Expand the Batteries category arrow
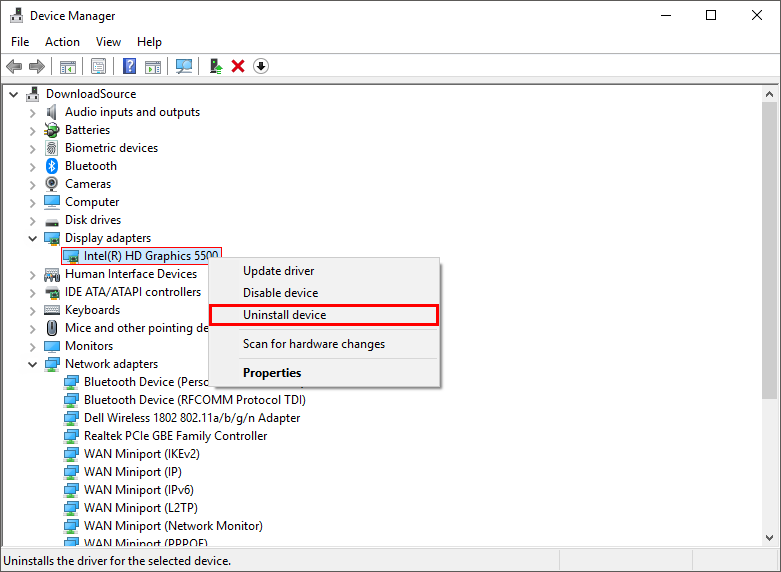Screen dimensions: 781x572 click(33, 131)
